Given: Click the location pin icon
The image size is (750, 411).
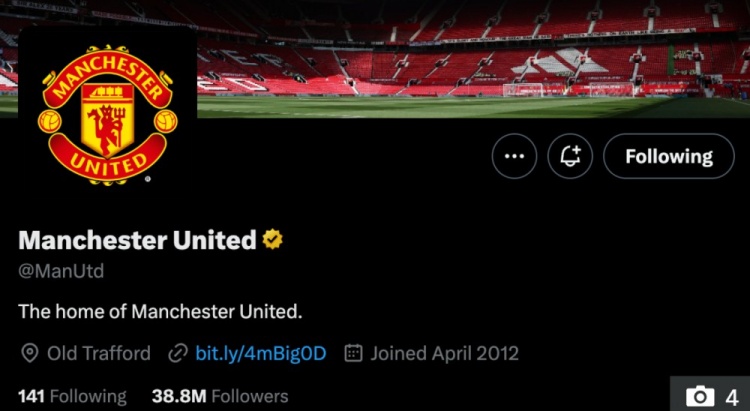Looking at the screenshot, I should tap(29, 353).
